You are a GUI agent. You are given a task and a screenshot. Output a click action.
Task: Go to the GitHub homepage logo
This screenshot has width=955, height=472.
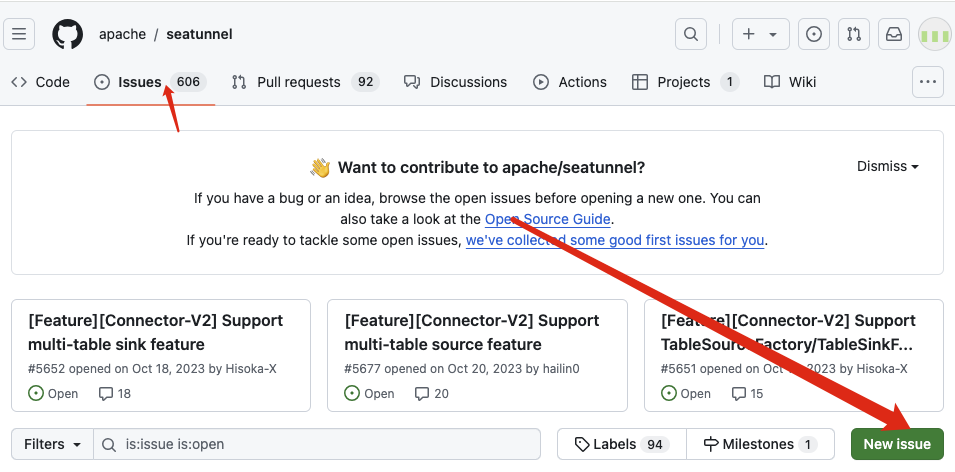[x=68, y=34]
